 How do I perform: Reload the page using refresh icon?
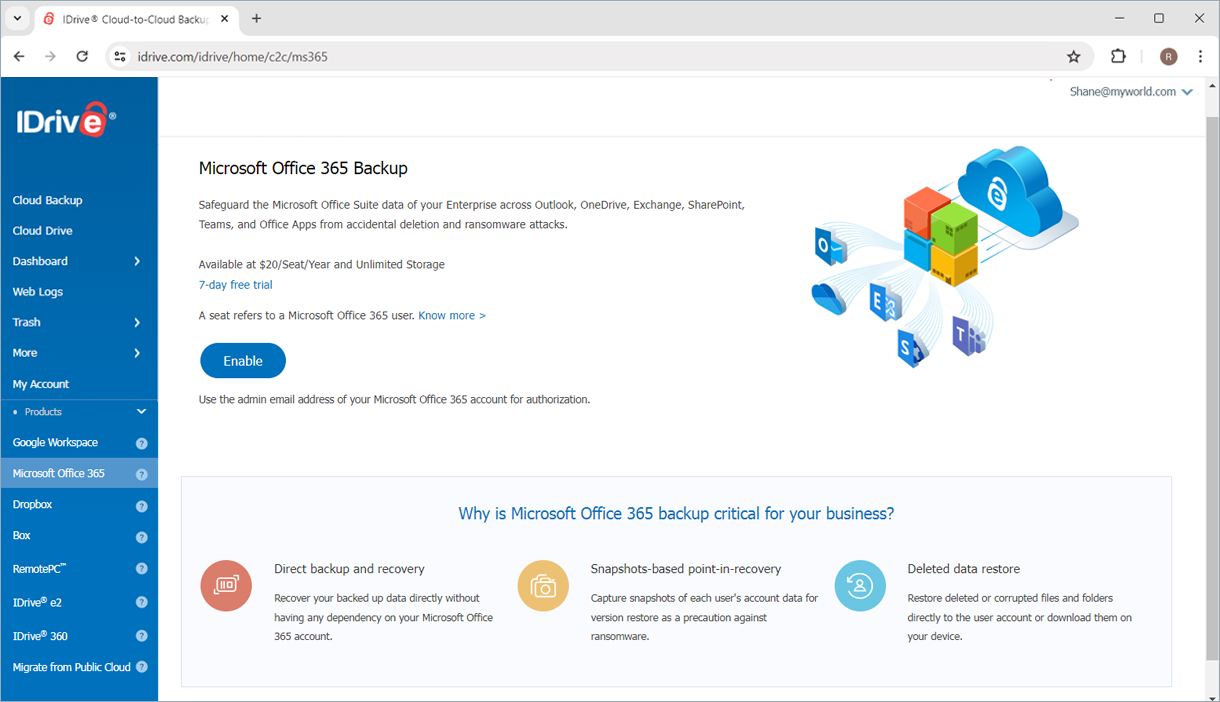click(x=82, y=57)
